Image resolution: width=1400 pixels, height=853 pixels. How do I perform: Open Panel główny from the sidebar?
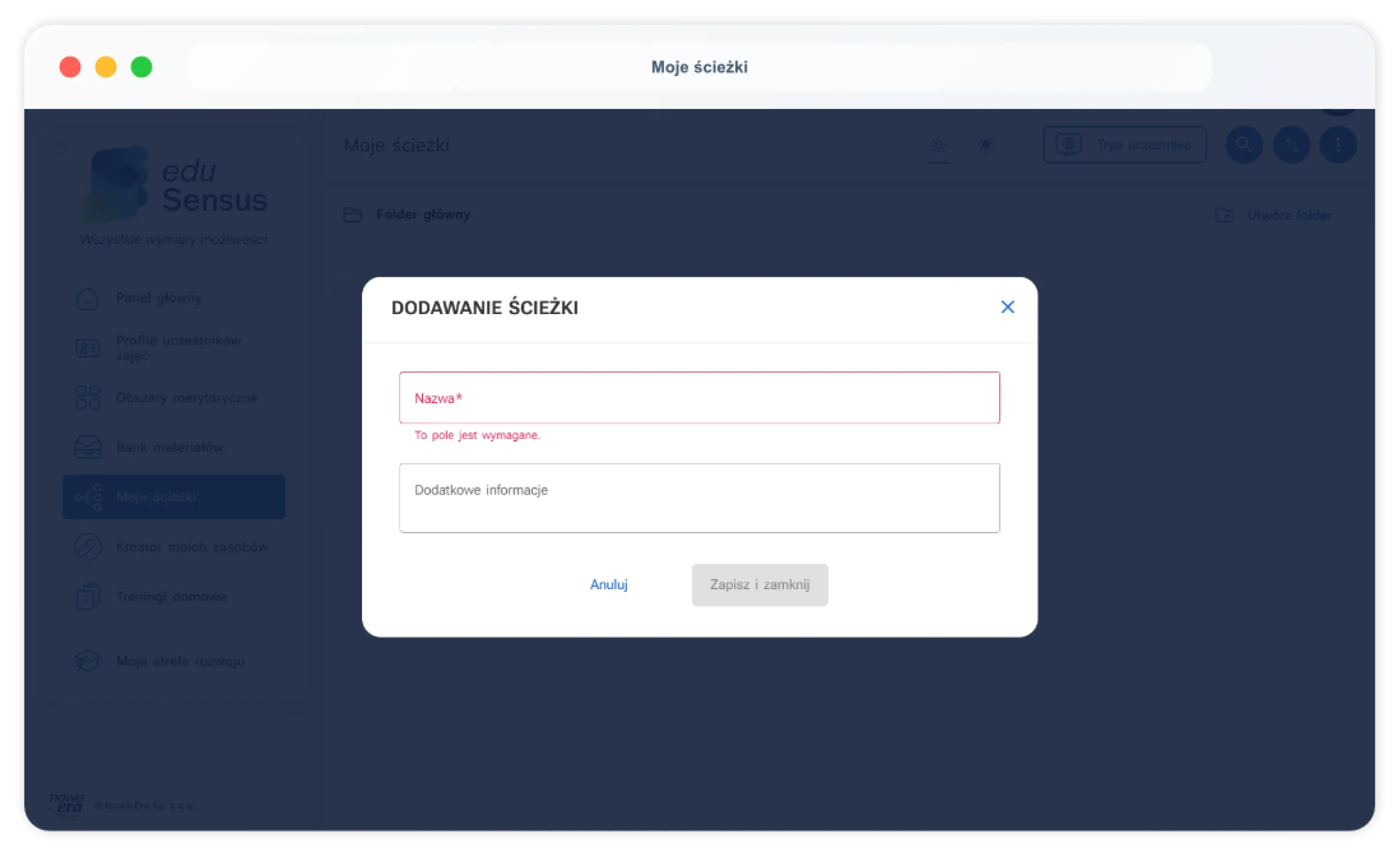(159, 298)
